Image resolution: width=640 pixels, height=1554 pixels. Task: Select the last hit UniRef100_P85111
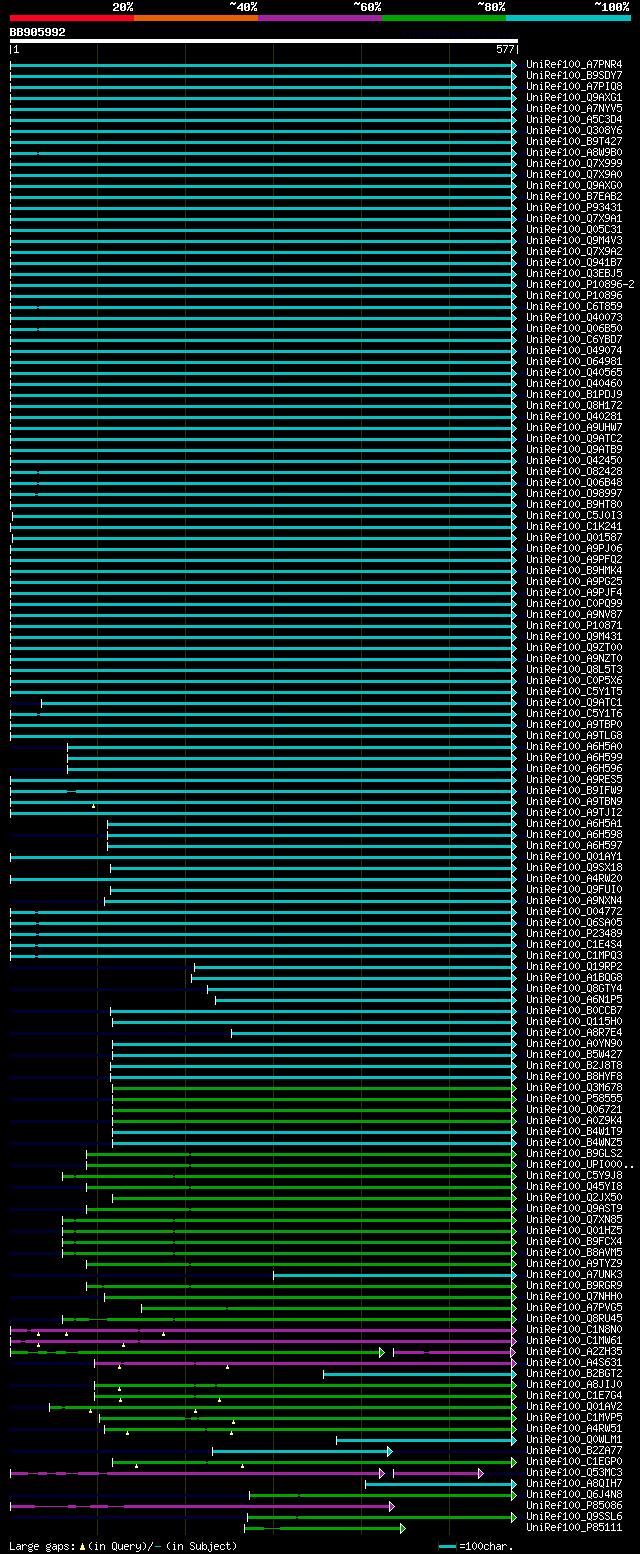[574, 1528]
